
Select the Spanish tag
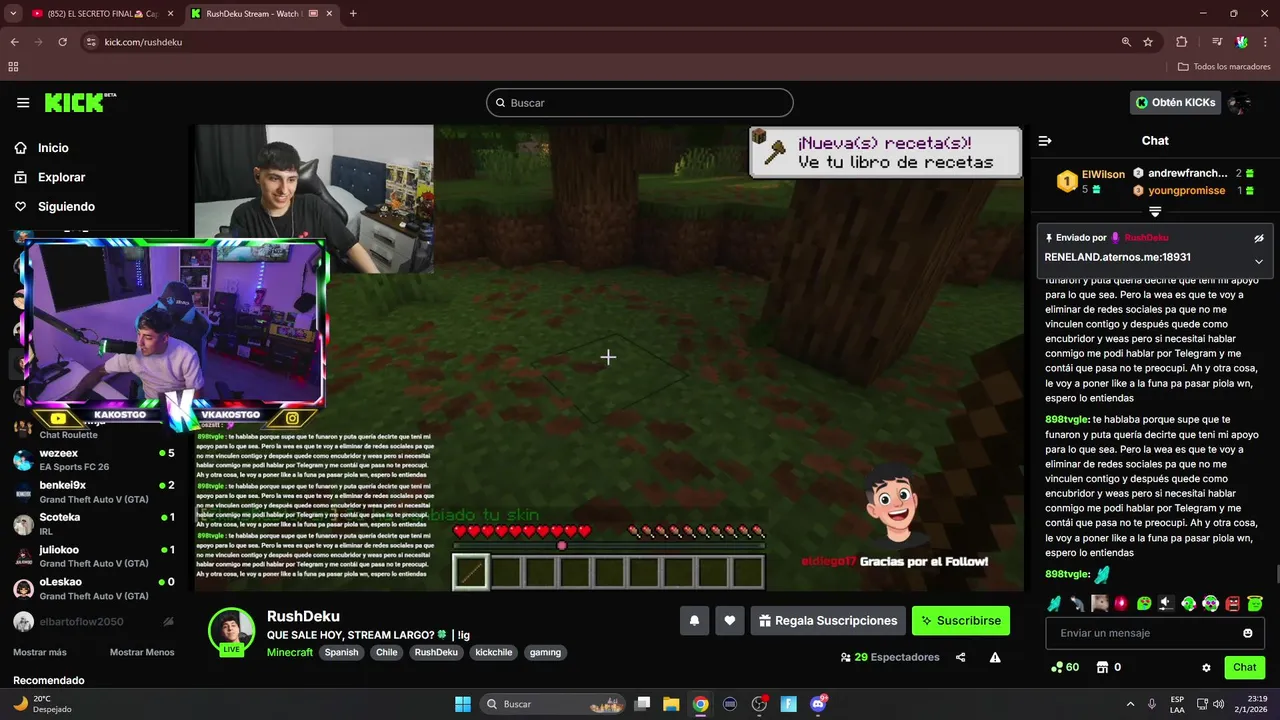pyautogui.click(x=341, y=652)
